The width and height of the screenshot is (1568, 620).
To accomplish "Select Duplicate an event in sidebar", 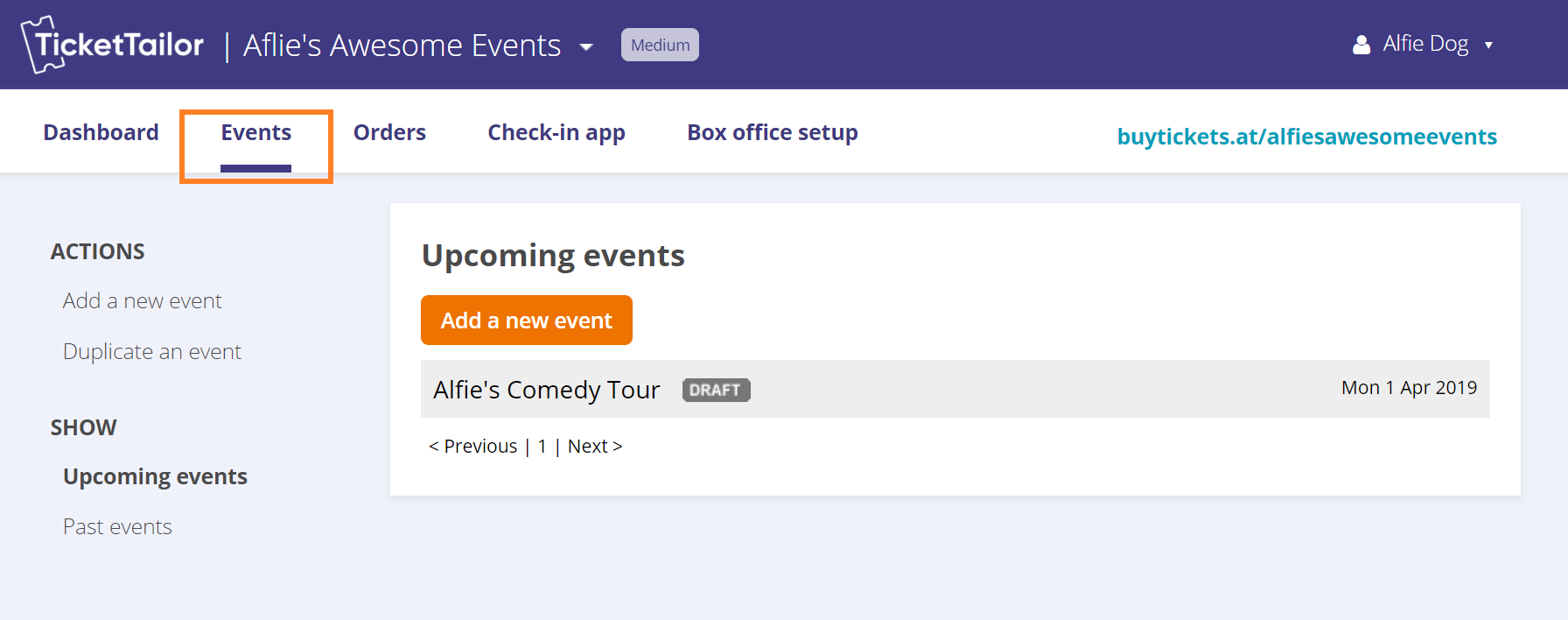I will coord(152,352).
